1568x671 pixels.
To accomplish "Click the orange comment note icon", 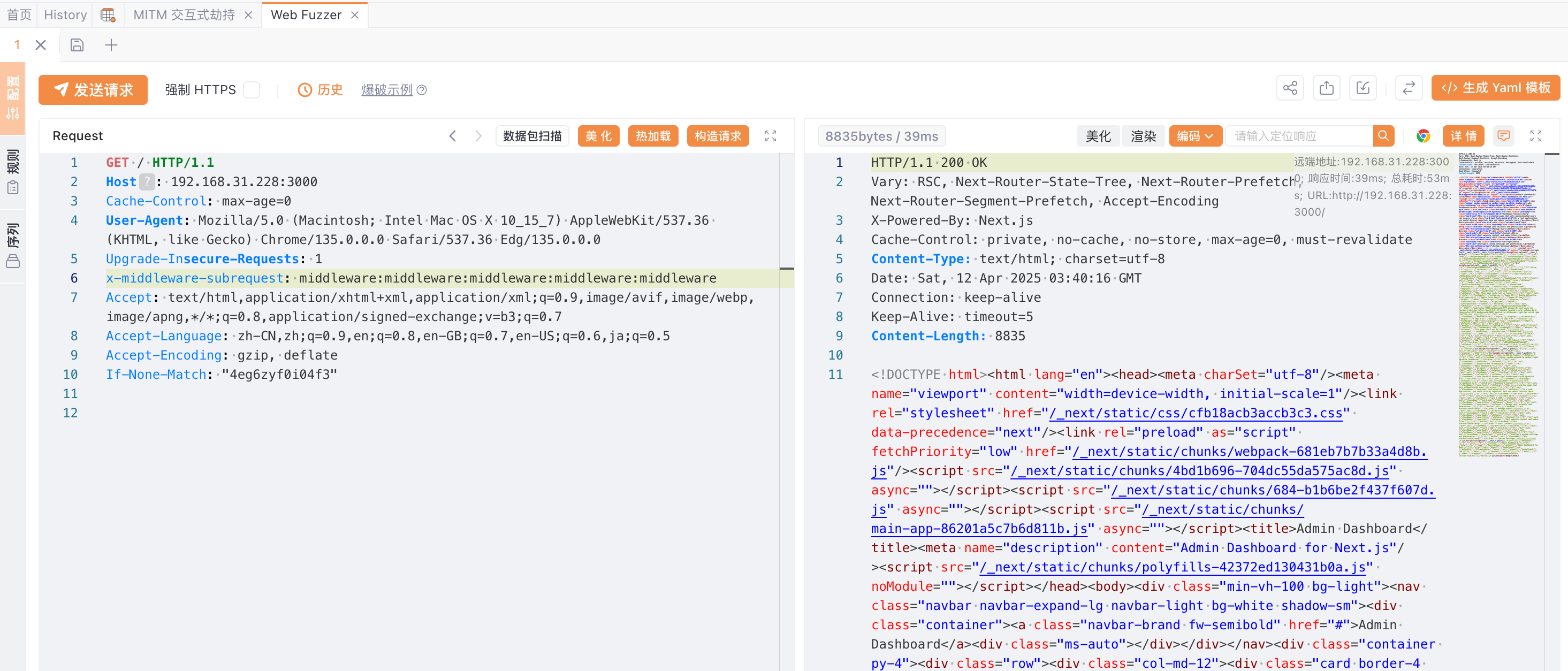I will click(x=1503, y=136).
